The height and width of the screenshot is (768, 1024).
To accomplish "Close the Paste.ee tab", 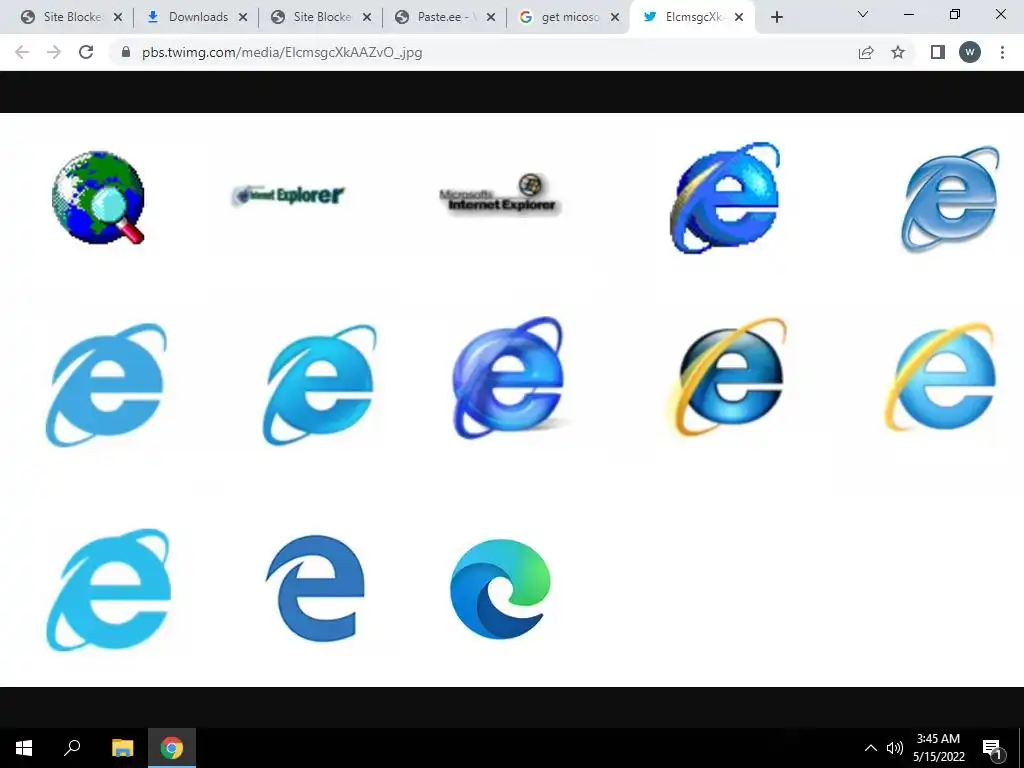I will [x=491, y=18].
